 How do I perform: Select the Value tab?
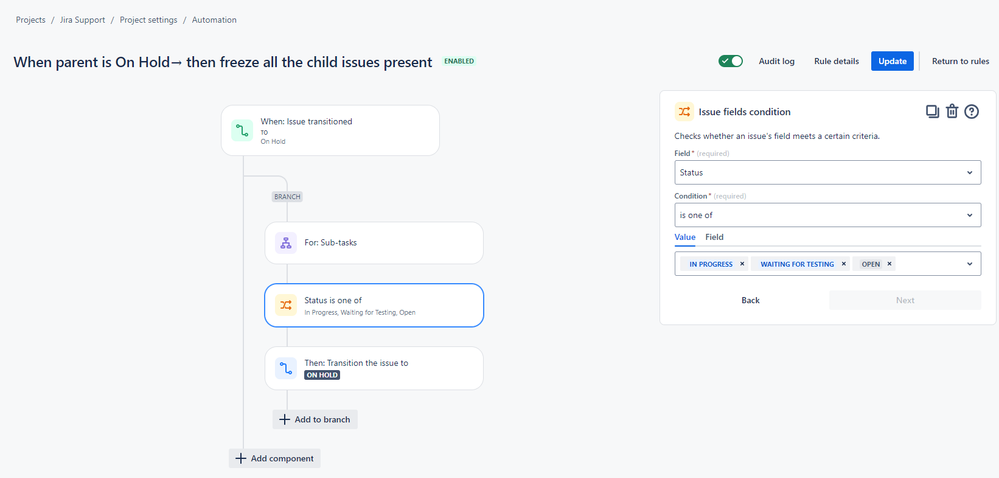click(x=685, y=237)
